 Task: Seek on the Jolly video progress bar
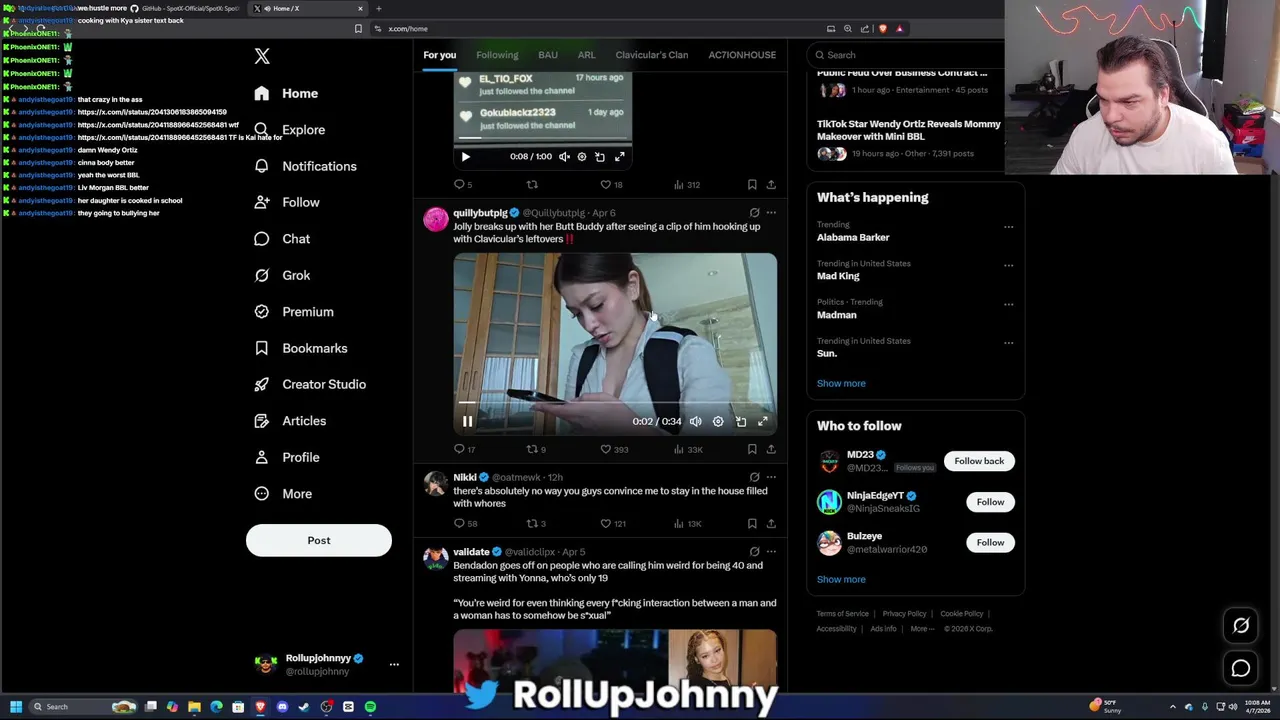point(615,403)
